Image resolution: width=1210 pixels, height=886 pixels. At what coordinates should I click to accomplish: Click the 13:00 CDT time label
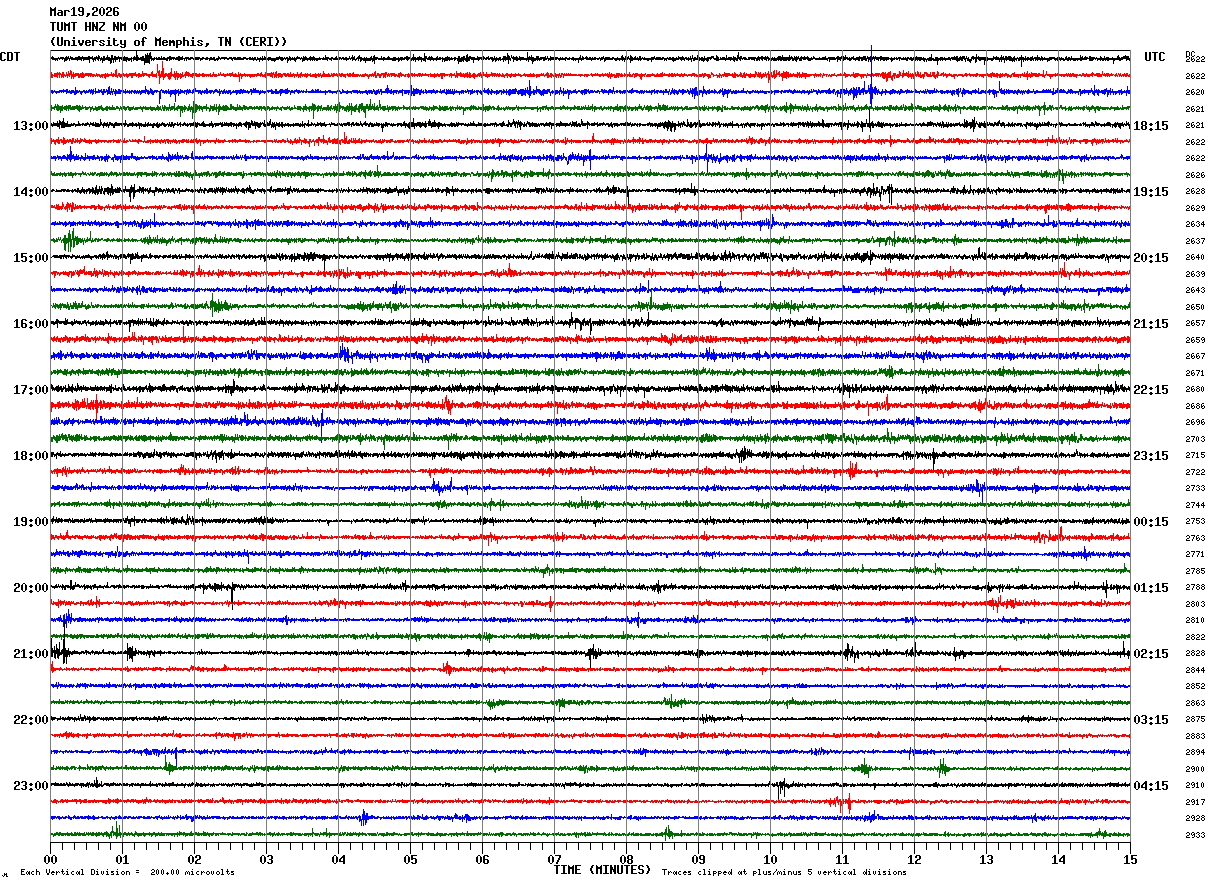pyautogui.click(x=31, y=126)
